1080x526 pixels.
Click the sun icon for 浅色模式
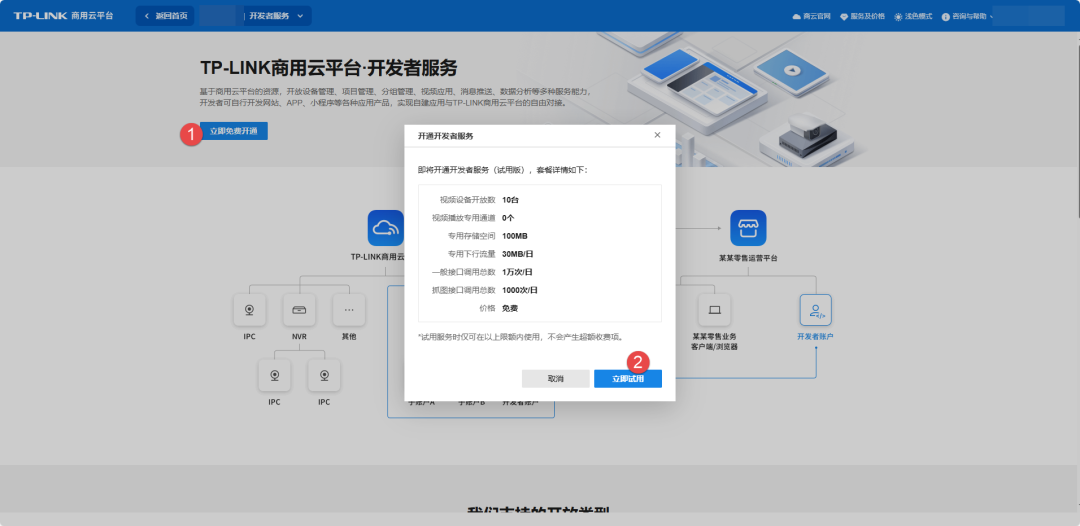(x=898, y=17)
